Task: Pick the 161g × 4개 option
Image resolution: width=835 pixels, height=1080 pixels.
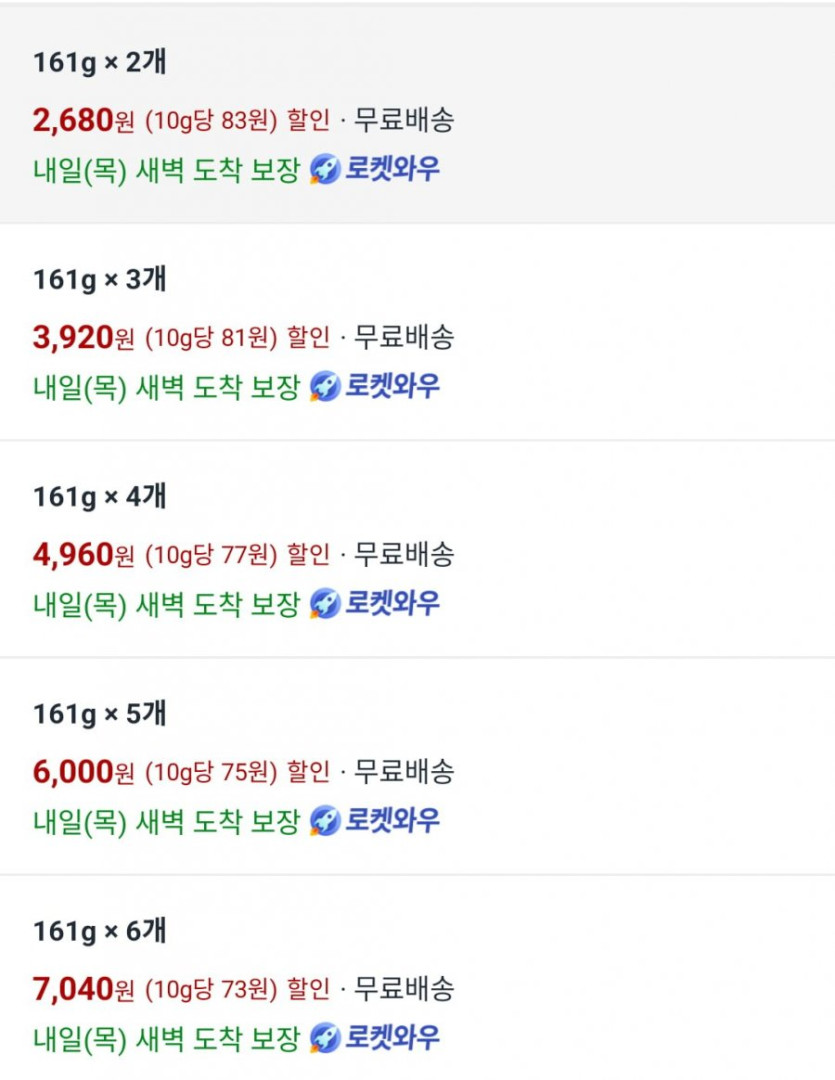Action: (x=100, y=496)
